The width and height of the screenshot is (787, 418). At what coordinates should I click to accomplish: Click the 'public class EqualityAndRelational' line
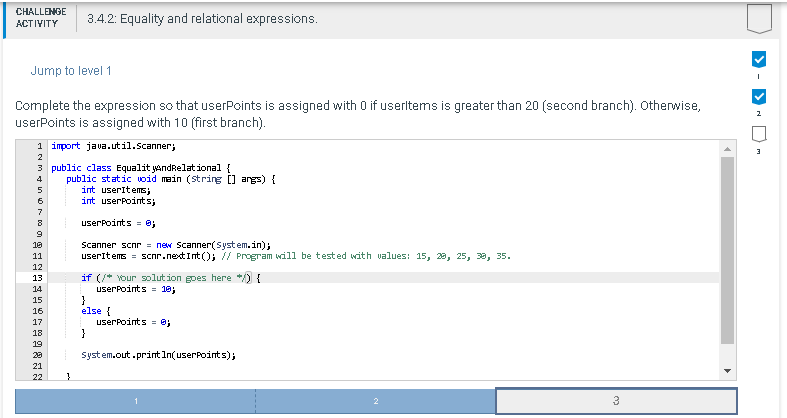pyautogui.click(x=141, y=168)
